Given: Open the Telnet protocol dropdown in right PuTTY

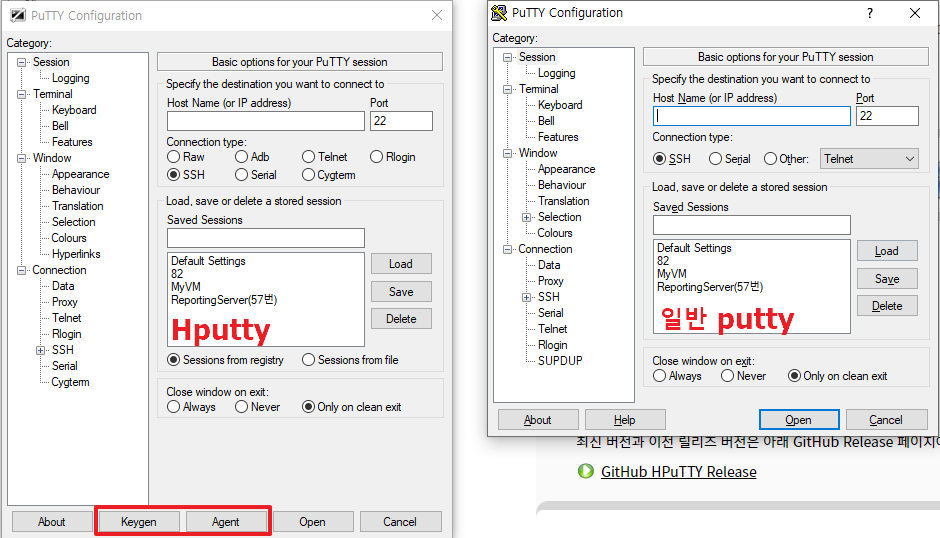Looking at the screenshot, I should [869, 159].
